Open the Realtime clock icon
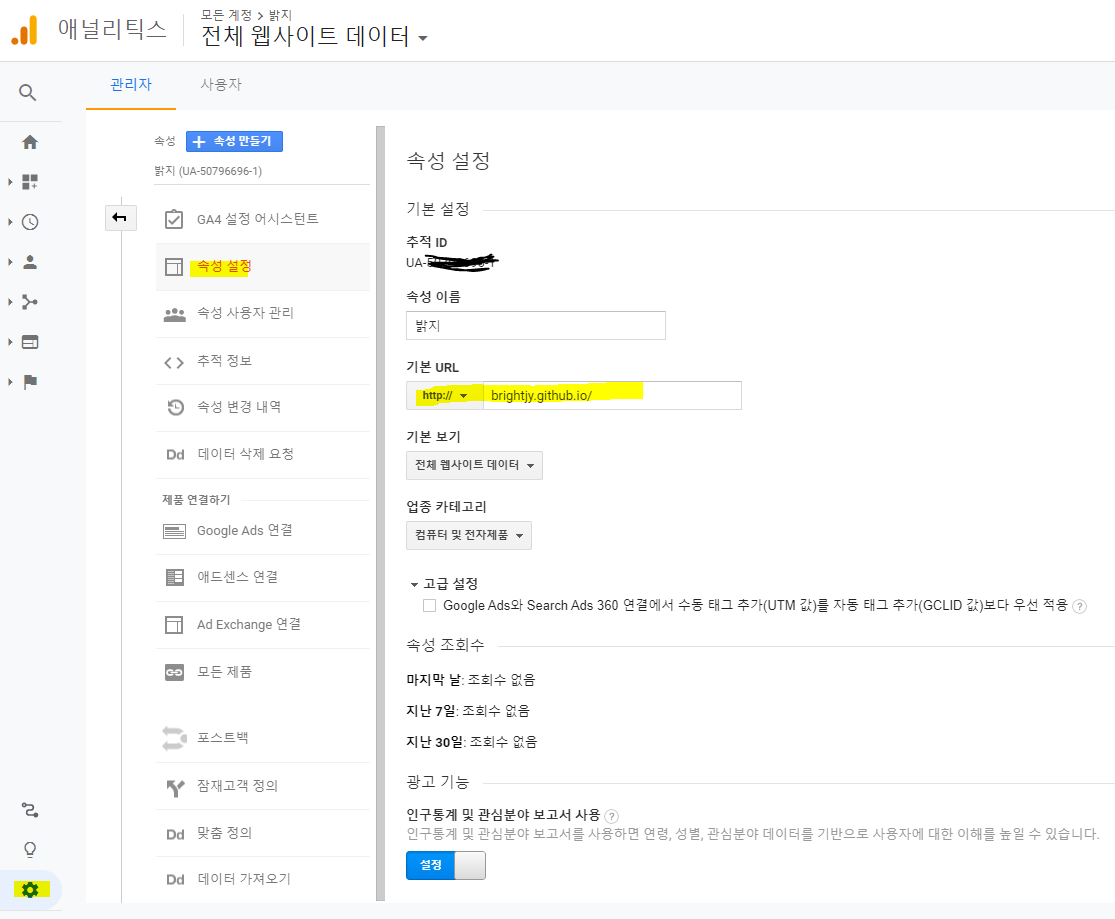 pyautogui.click(x=30, y=222)
